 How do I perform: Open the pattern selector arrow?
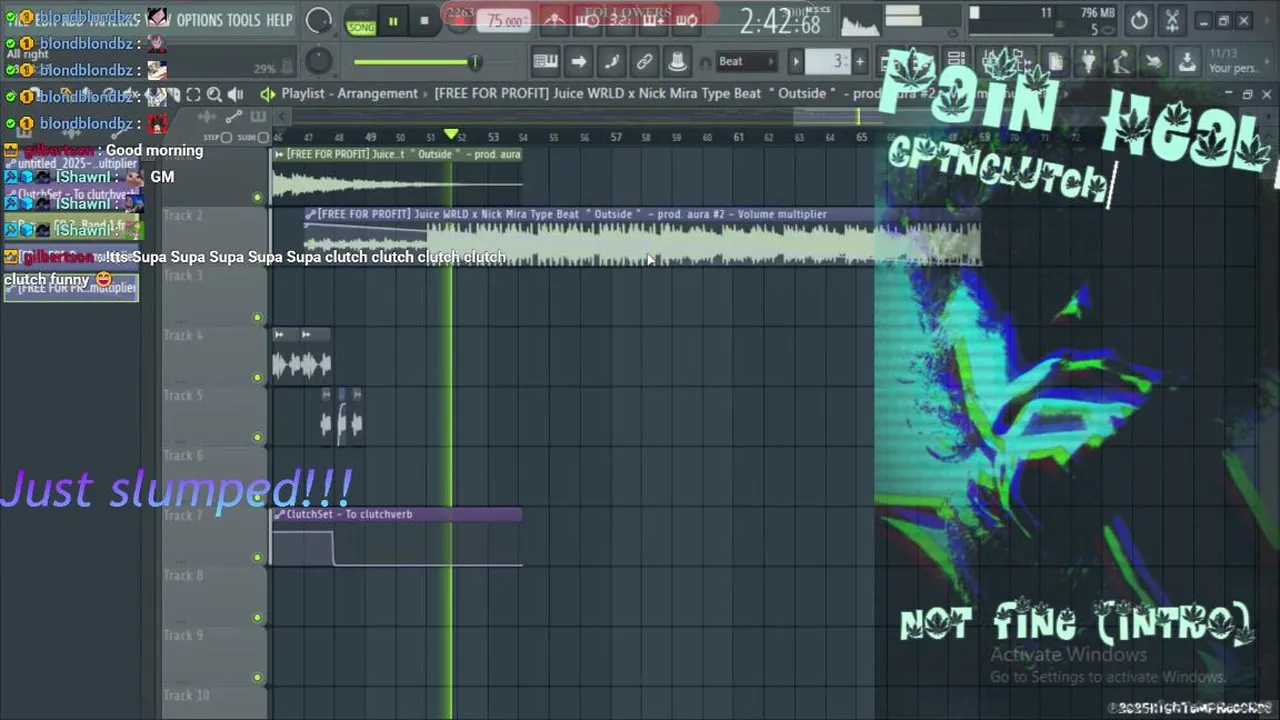pos(796,62)
